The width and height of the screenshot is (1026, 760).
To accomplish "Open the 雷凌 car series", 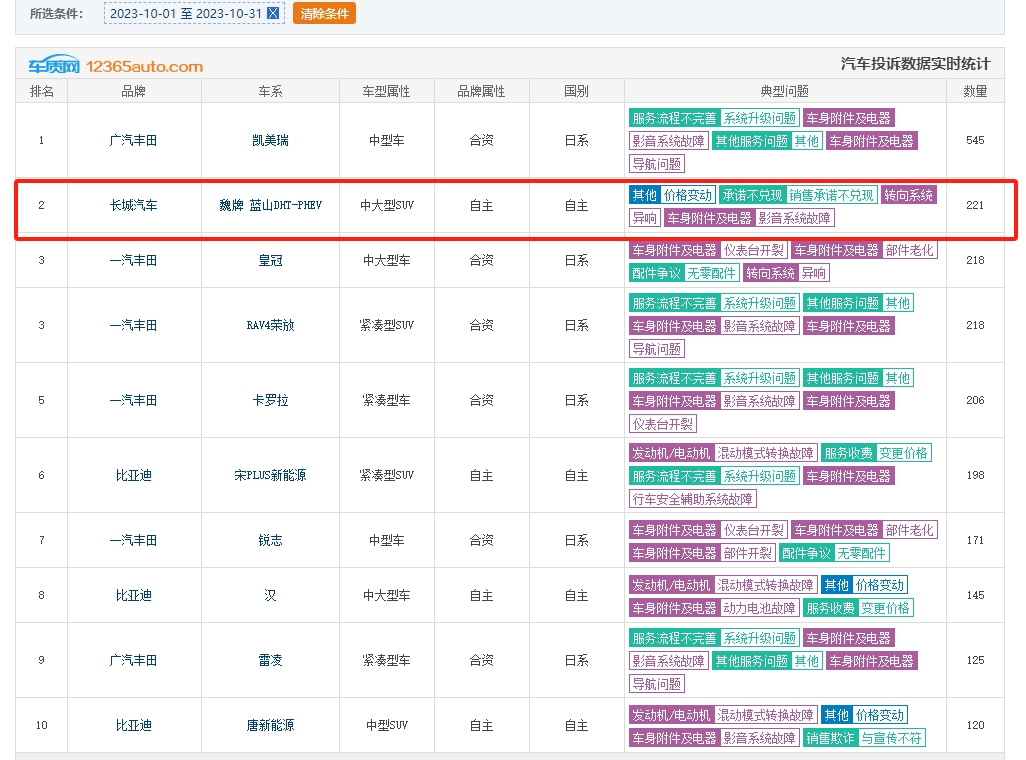I will [270, 660].
